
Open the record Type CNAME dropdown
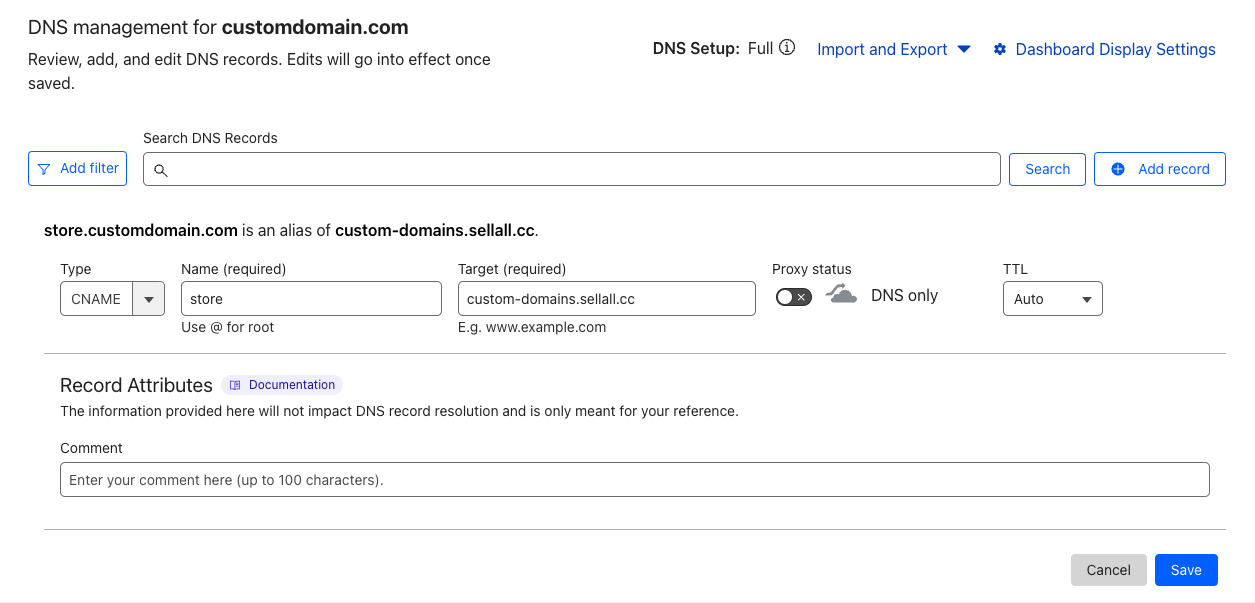click(x=149, y=299)
